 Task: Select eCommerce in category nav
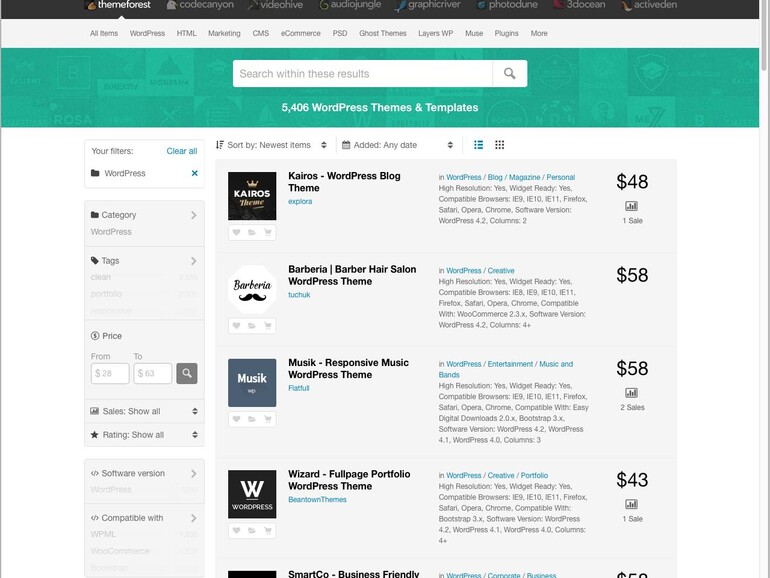coord(301,33)
